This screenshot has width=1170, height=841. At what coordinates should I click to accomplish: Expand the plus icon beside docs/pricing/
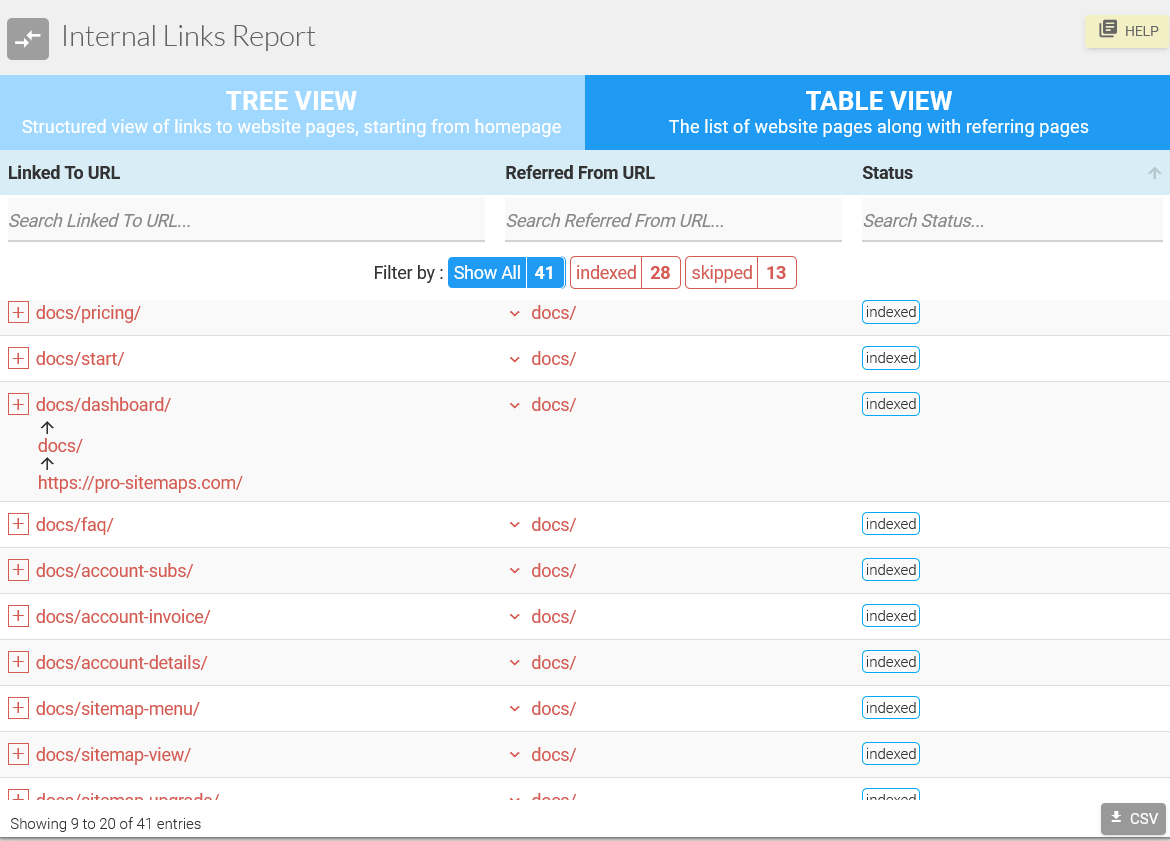point(18,312)
